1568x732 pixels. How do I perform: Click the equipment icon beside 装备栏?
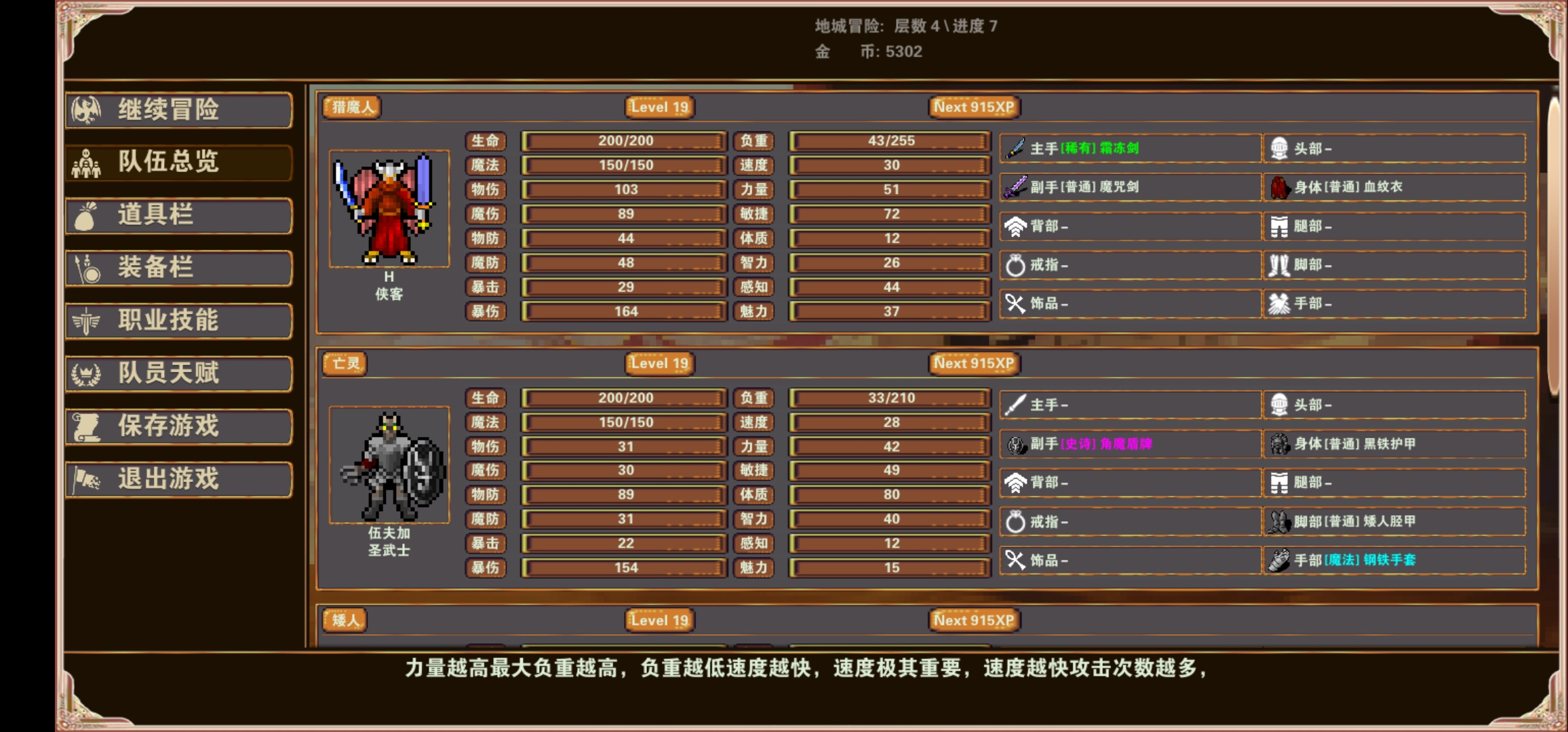point(87,268)
